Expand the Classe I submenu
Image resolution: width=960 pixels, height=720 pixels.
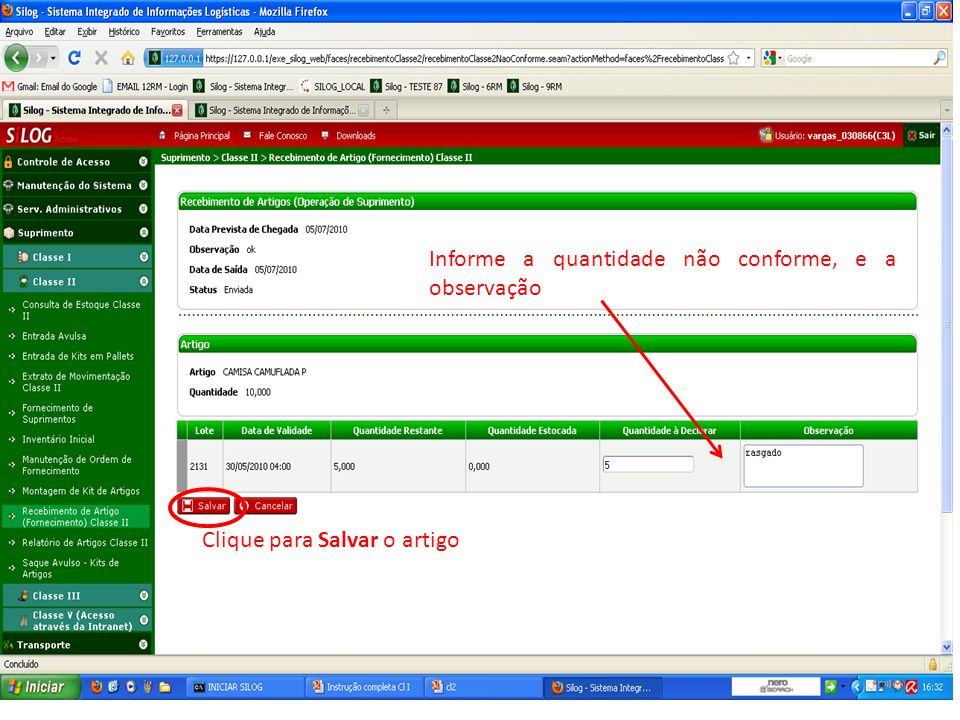pyautogui.click(x=77, y=257)
